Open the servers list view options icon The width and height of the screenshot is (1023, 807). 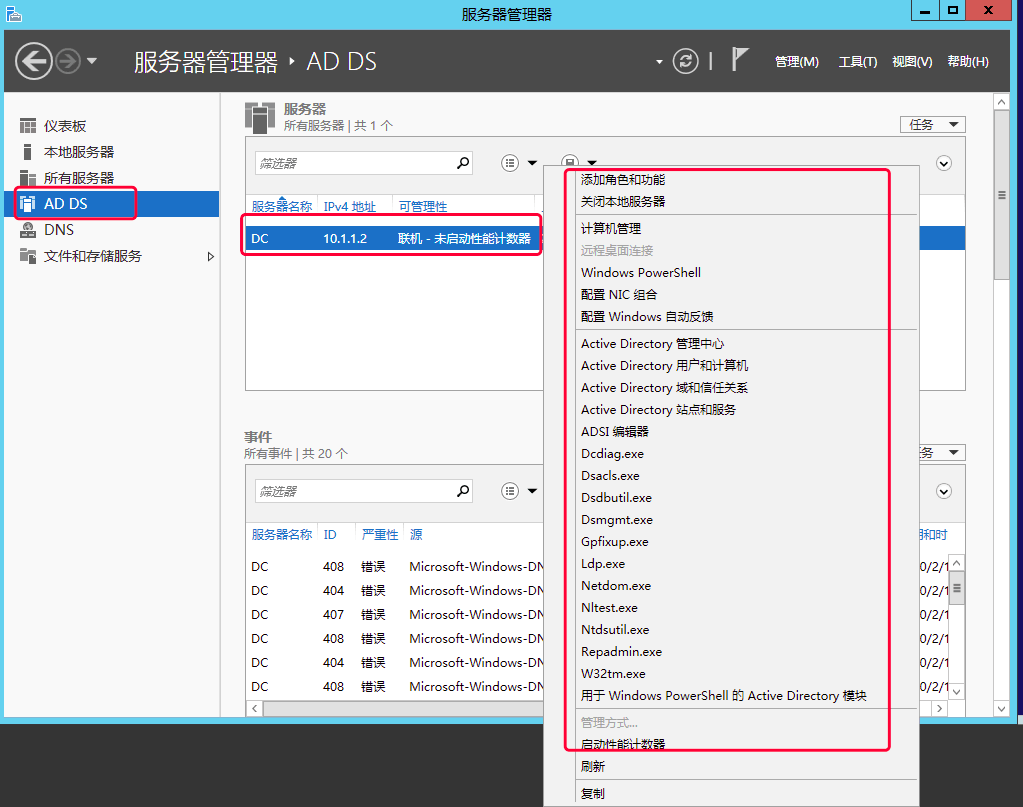(x=510, y=163)
